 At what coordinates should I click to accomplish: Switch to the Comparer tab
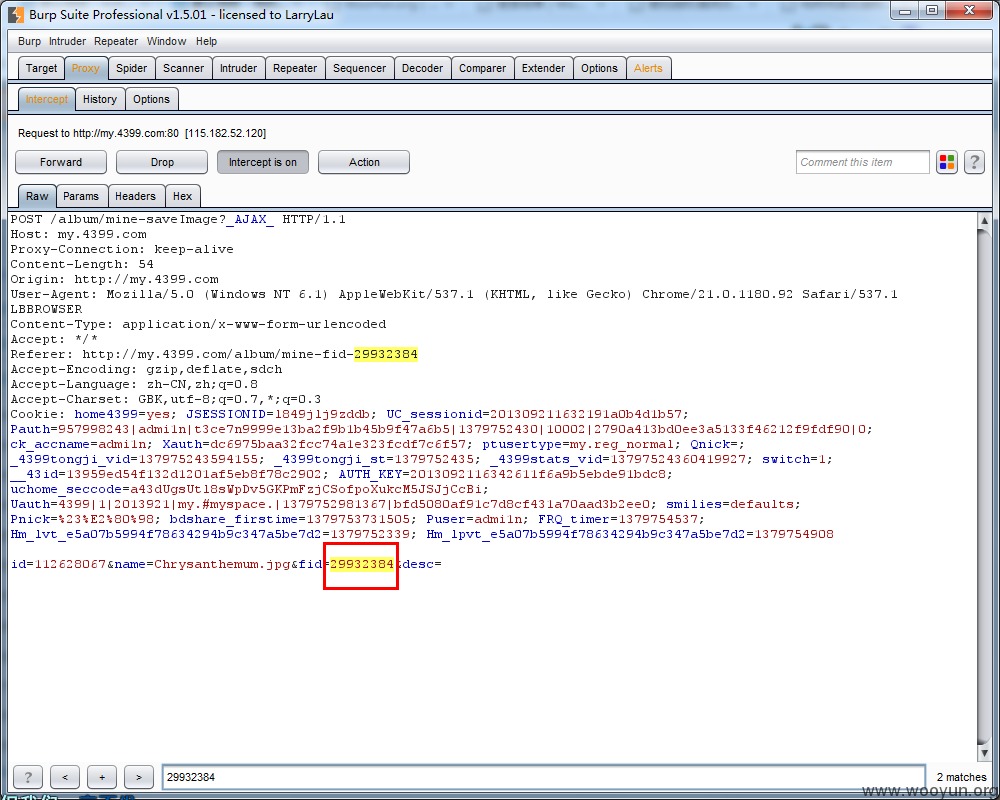[482, 68]
